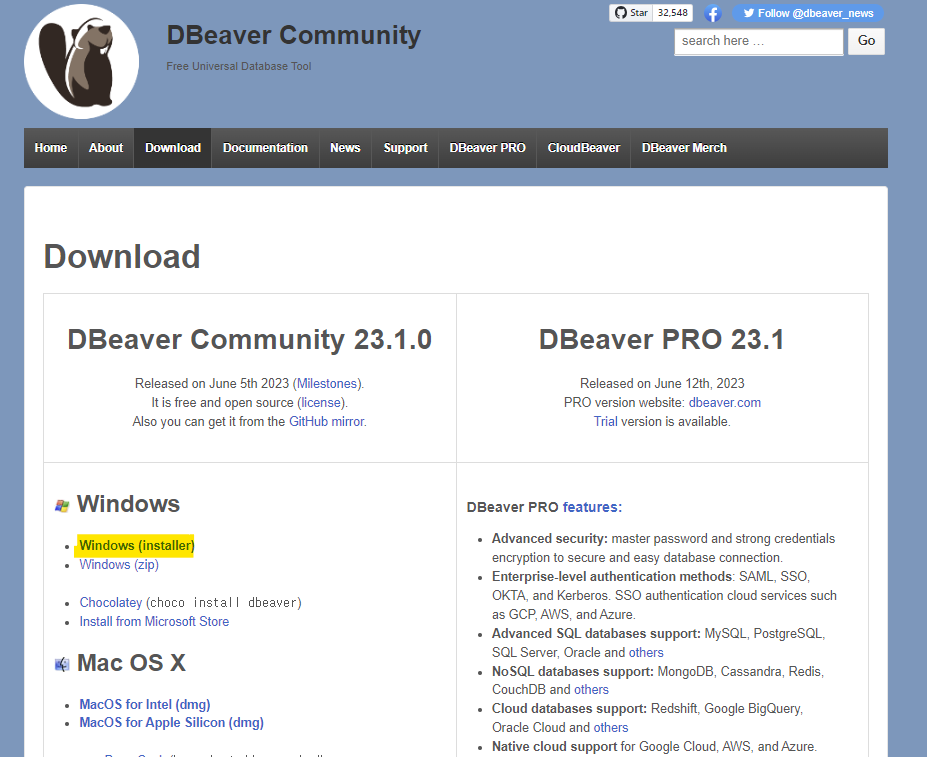Click 'Enterprise-level authentication methods' text
The image size is (927, 757).
pyautogui.click(x=612, y=577)
